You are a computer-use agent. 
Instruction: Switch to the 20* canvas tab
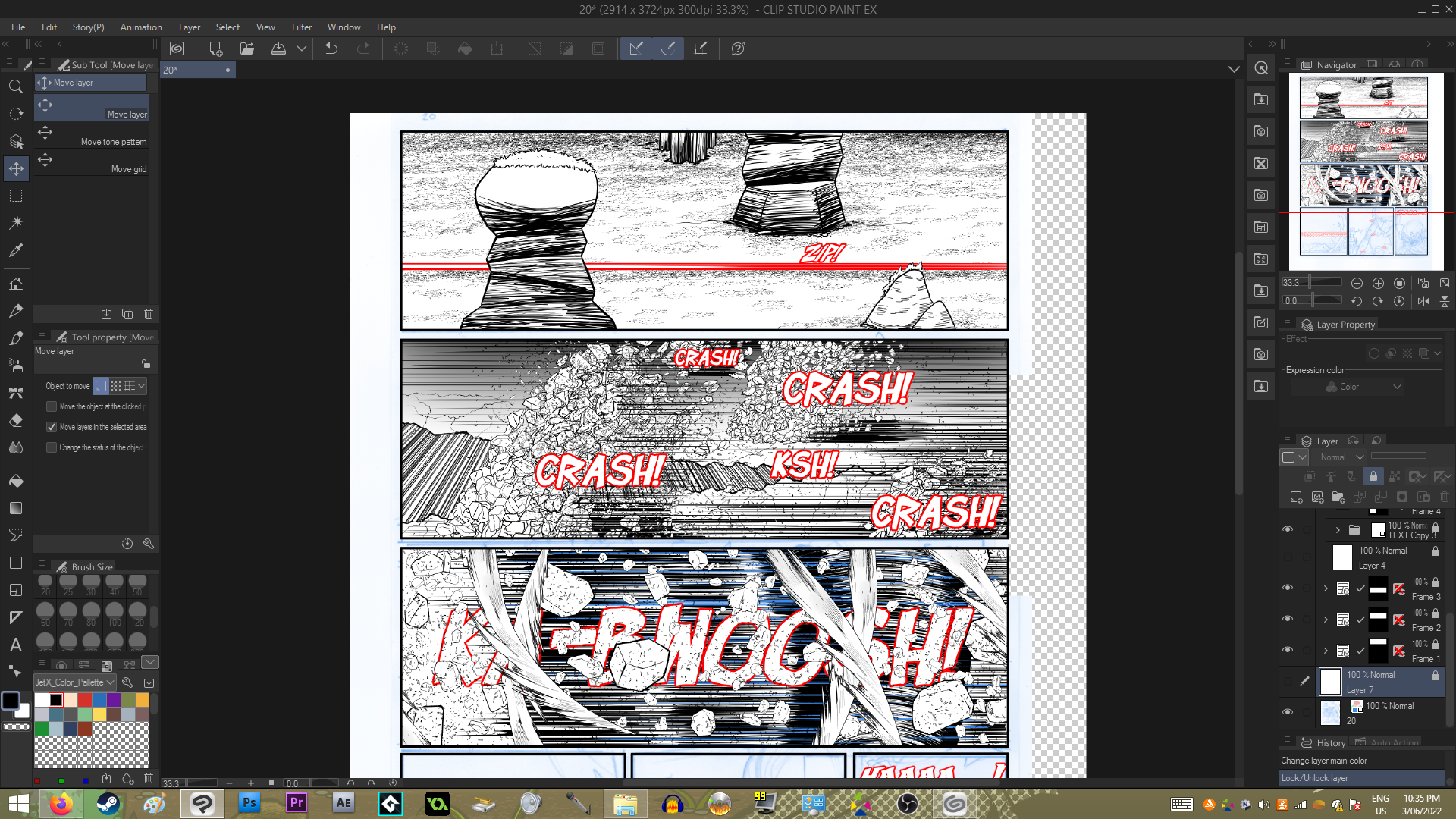coord(197,70)
